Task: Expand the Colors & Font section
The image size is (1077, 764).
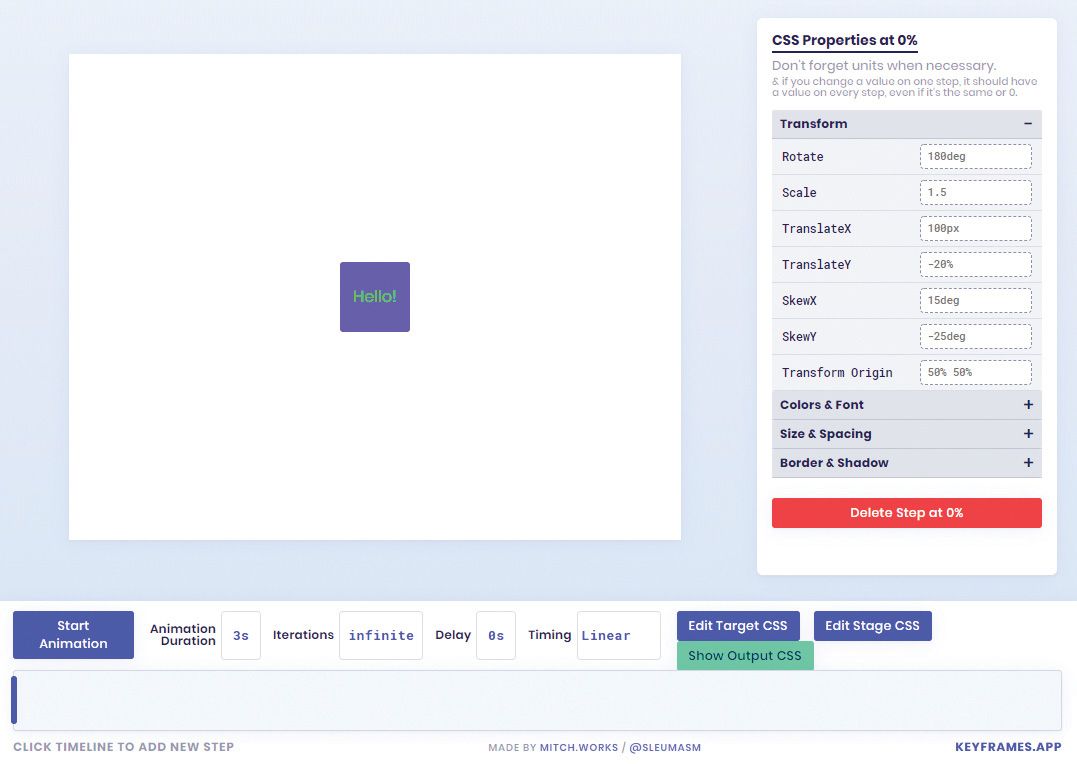Action: (x=1028, y=404)
